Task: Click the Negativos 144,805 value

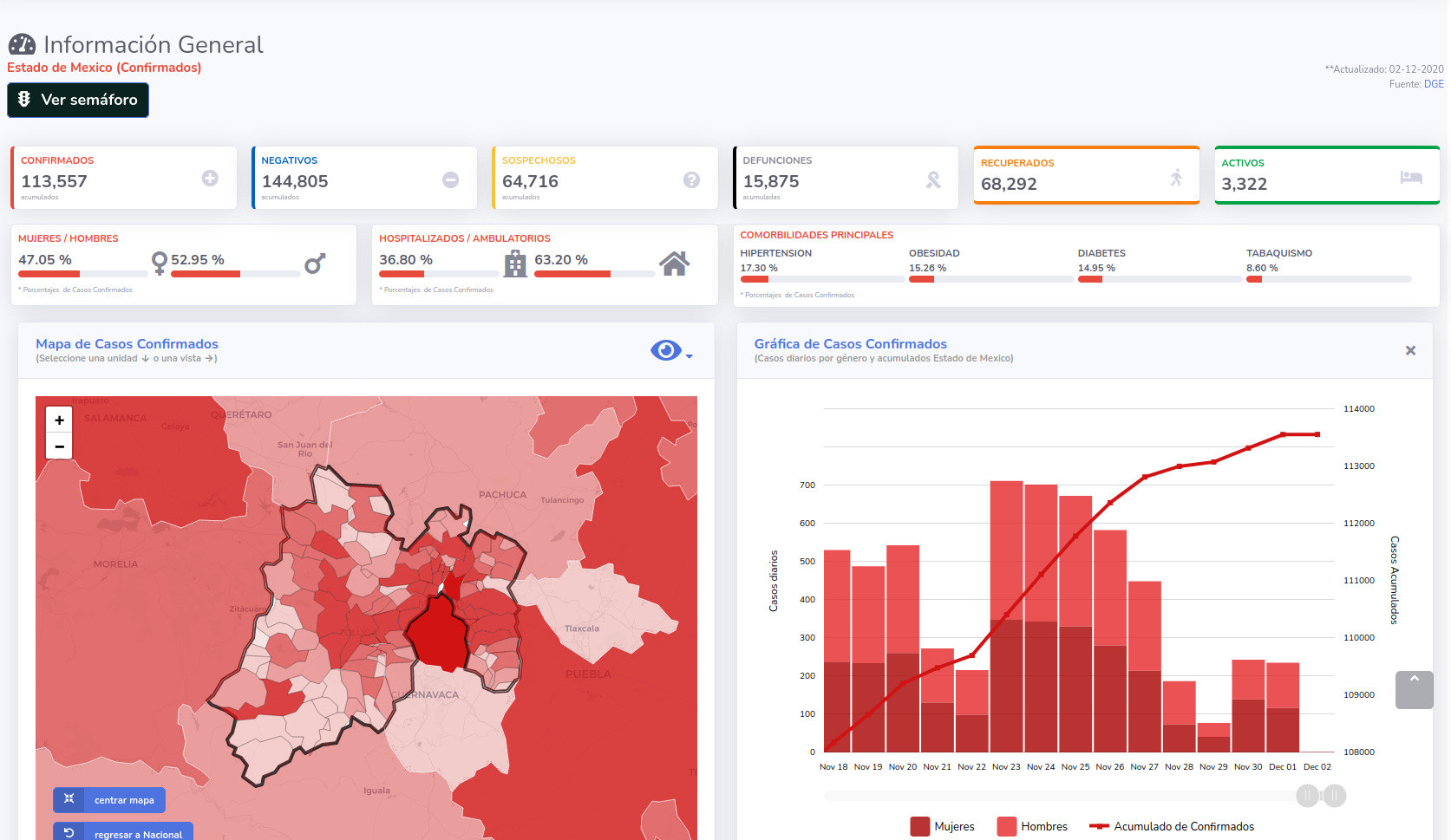Action: [x=295, y=181]
